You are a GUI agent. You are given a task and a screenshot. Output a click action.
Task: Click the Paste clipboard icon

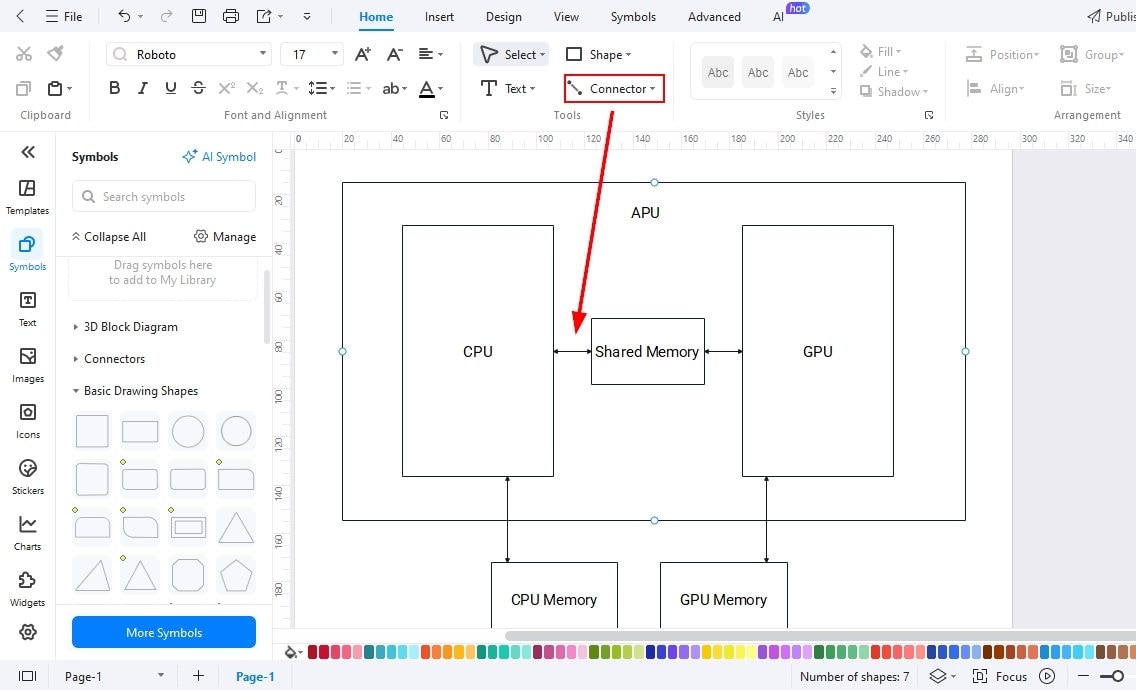coord(55,88)
